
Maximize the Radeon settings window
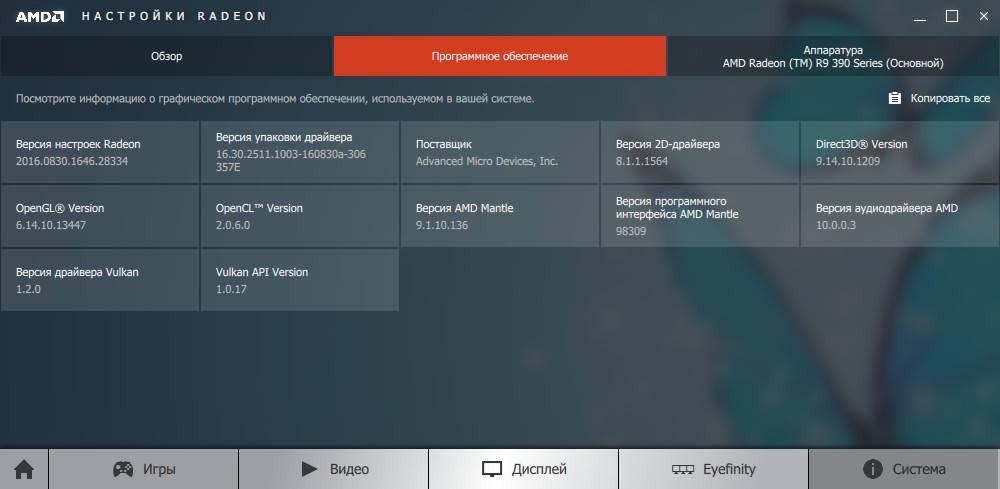[x=952, y=17]
